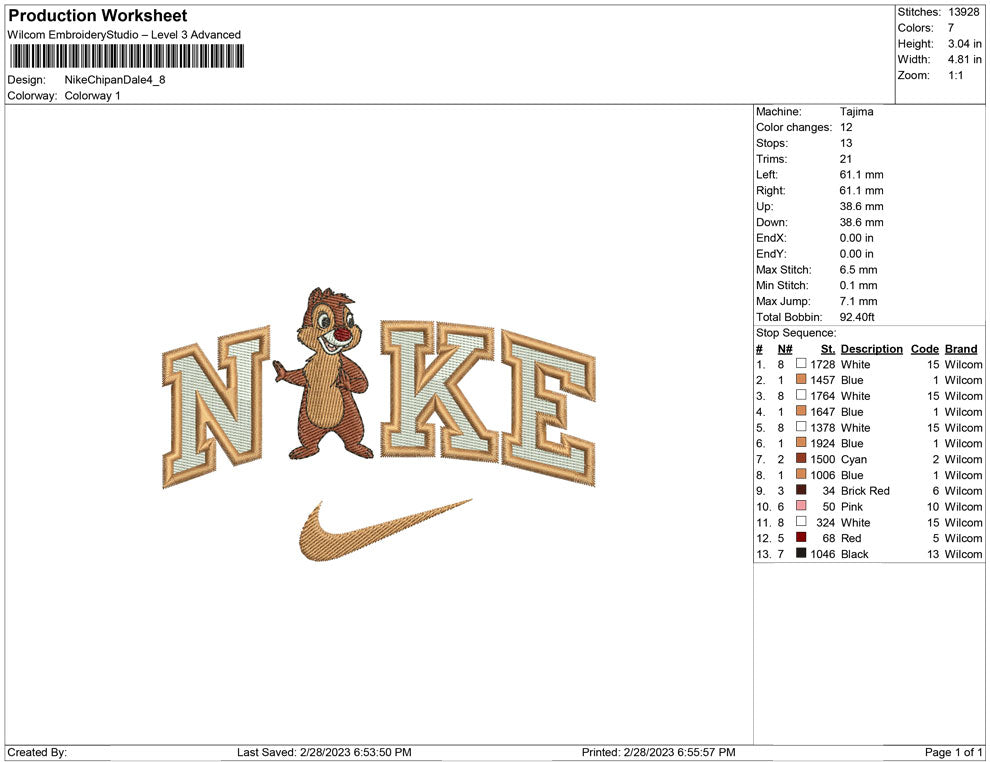Image resolution: width=990 pixels, height=762 pixels.
Task: Click the Code column header
Action: (x=924, y=349)
